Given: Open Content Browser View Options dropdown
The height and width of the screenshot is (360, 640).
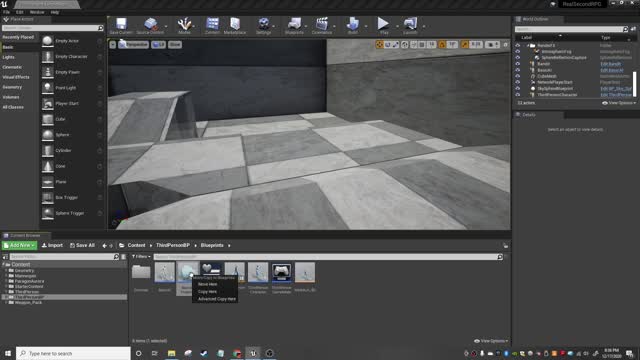Looking at the screenshot, I should (491, 341).
